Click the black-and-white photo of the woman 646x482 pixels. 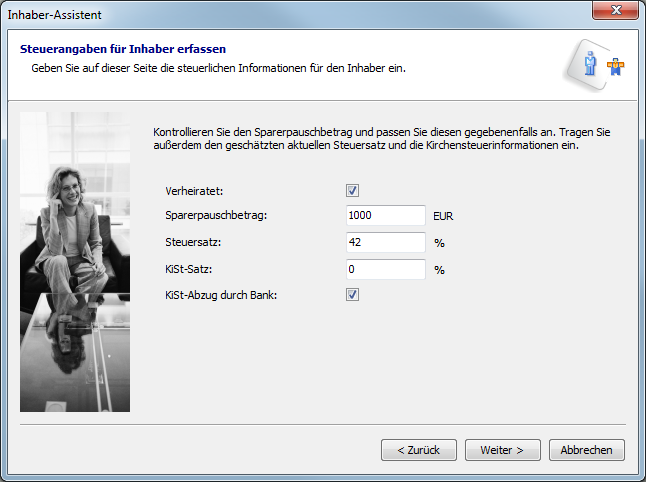(75, 262)
